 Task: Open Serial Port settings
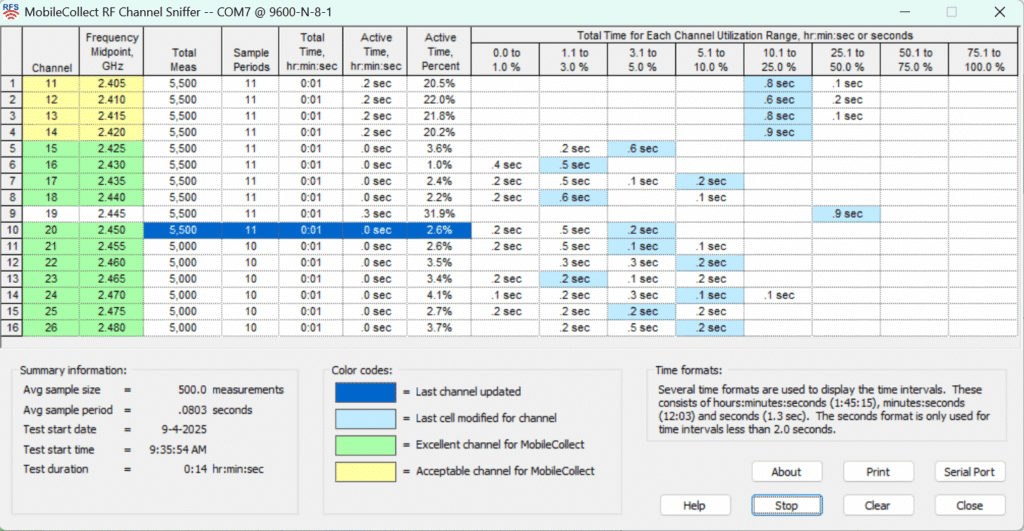click(x=969, y=472)
